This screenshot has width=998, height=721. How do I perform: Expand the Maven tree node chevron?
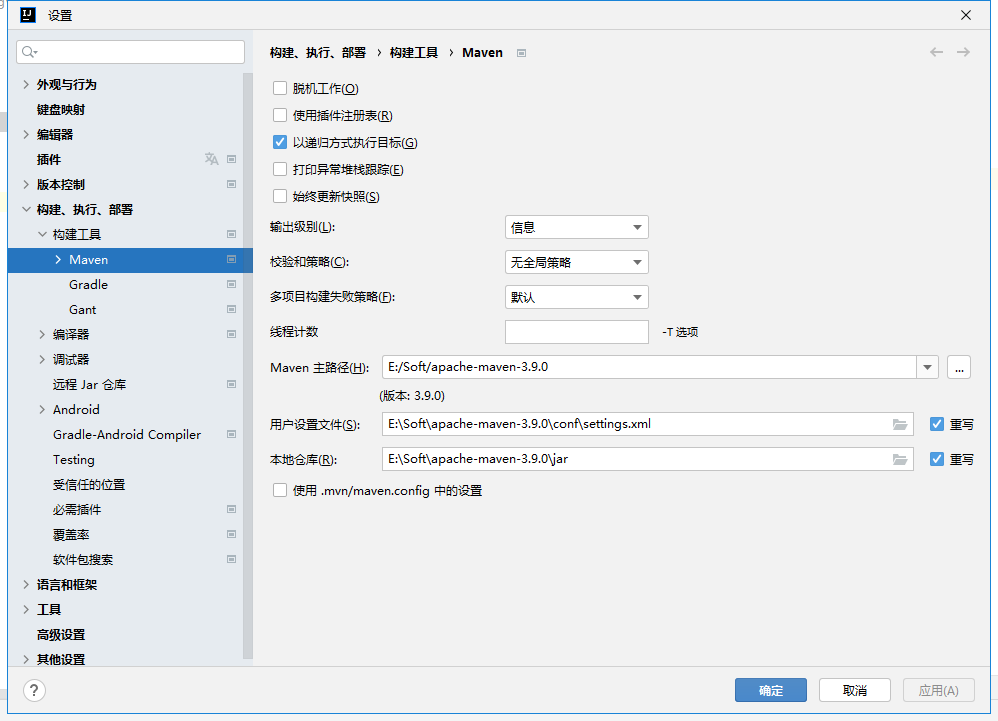point(59,260)
